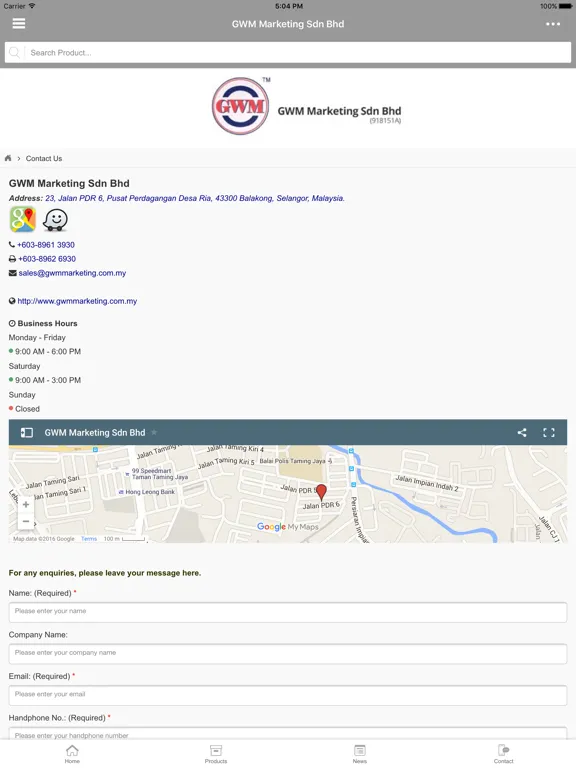Image resolution: width=576 pixels, height=768 pixels.
Task: Open the hamburger menu
Action: pyautogui.click(x=19, y=24)
